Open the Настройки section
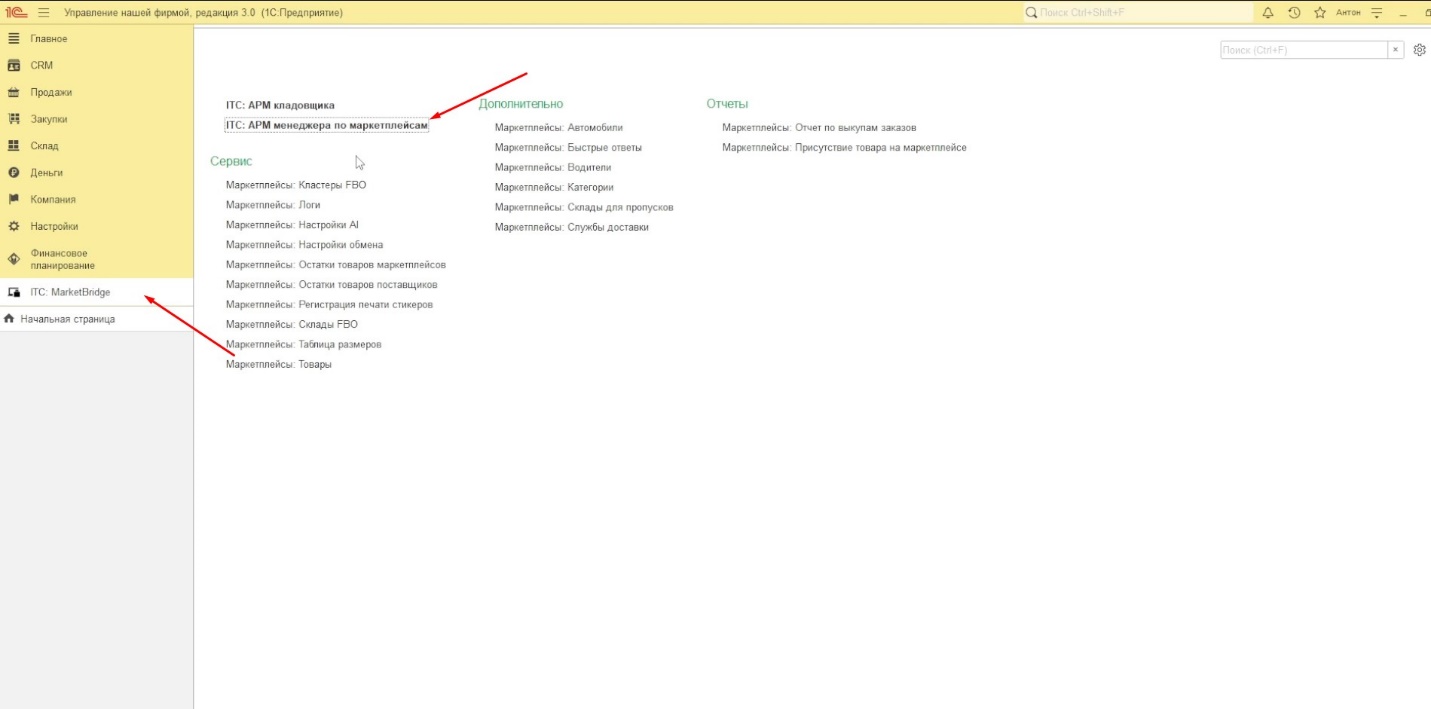The height and width of the screenshot is (709, 1431). click(96, 226)
